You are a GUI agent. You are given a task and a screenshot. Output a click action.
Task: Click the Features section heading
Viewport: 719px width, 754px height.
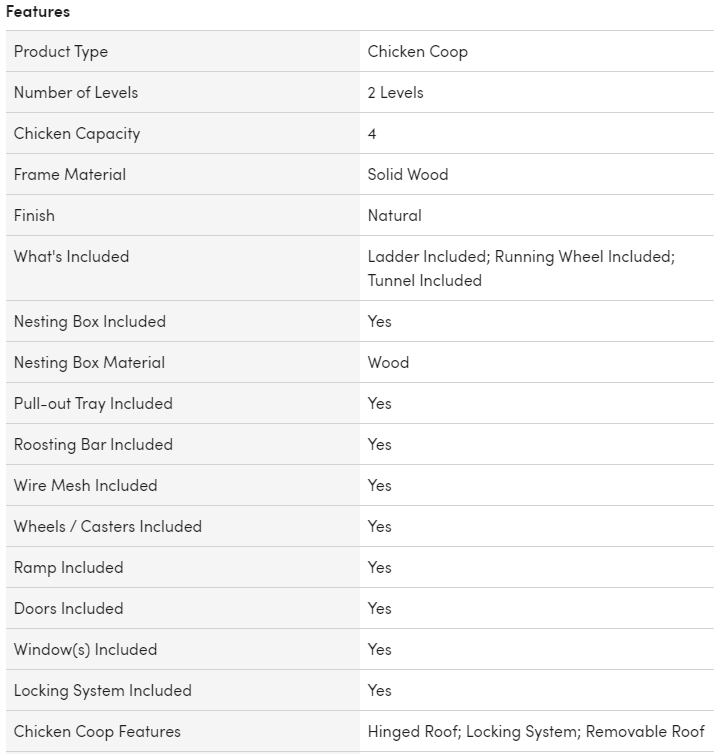(x=38, y=12)
